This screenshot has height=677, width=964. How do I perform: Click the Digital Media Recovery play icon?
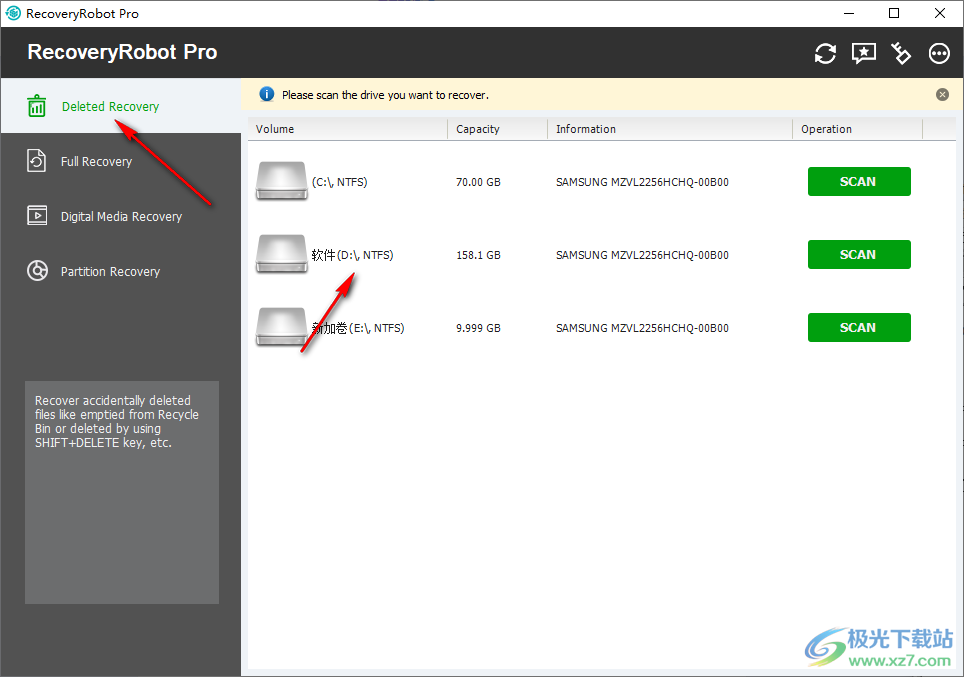(37, 216)
